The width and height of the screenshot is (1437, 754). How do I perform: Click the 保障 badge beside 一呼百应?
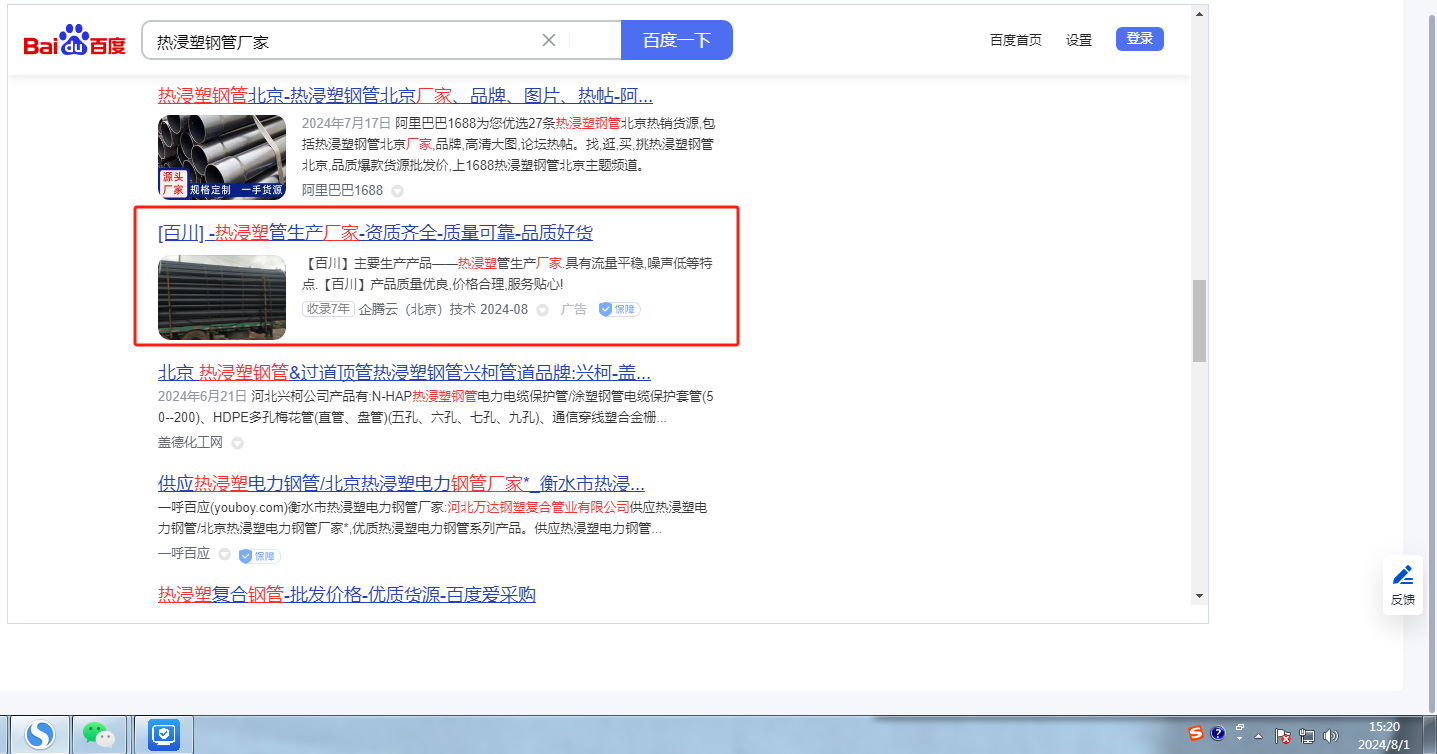(x=259, y=555)
